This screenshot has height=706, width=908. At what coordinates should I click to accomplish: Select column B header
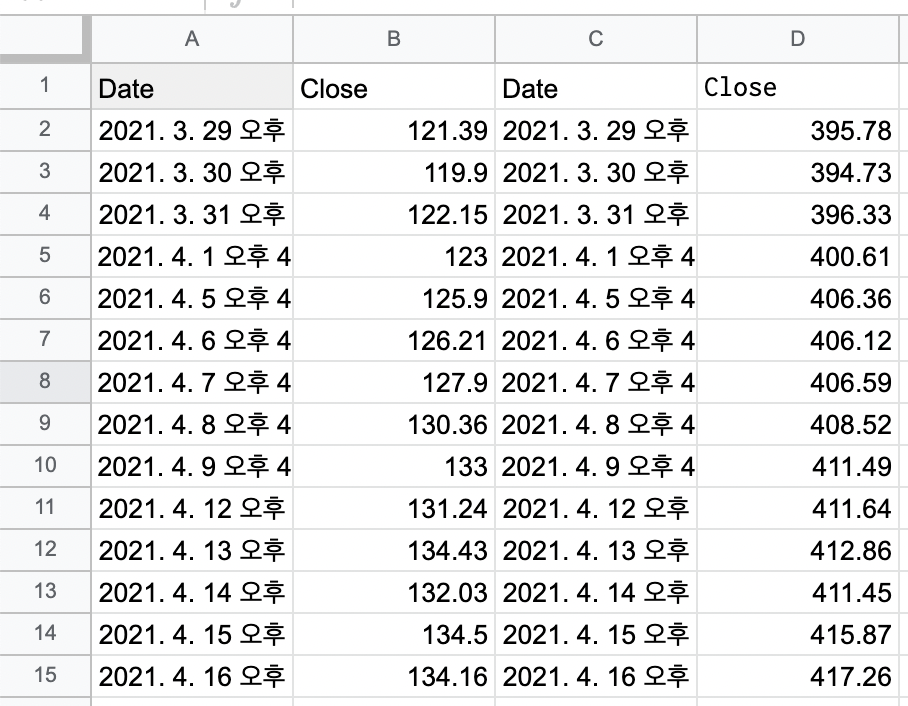394,39
